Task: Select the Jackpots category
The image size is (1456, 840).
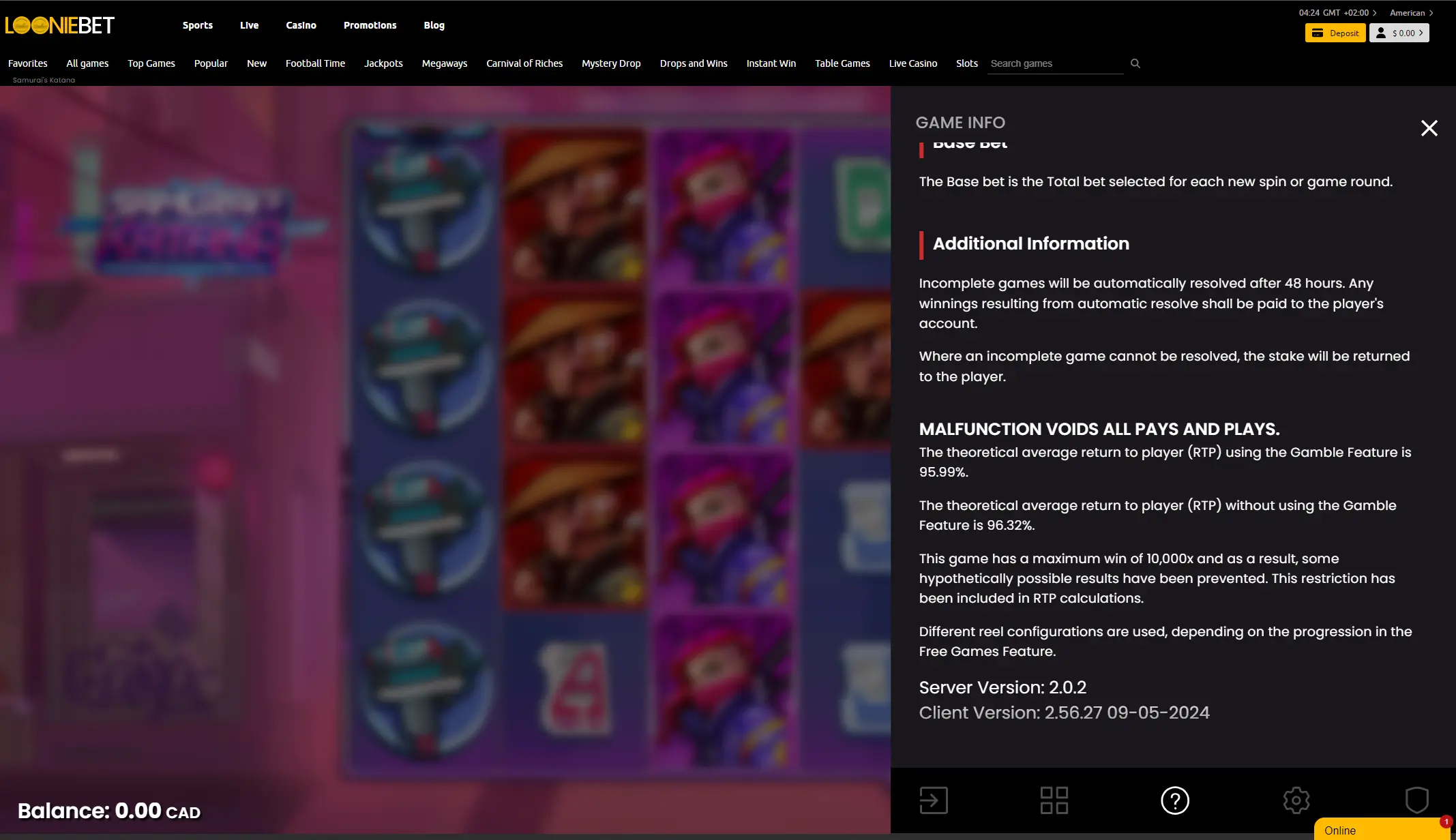Action: pyautogui.click(x=383, y=63)
